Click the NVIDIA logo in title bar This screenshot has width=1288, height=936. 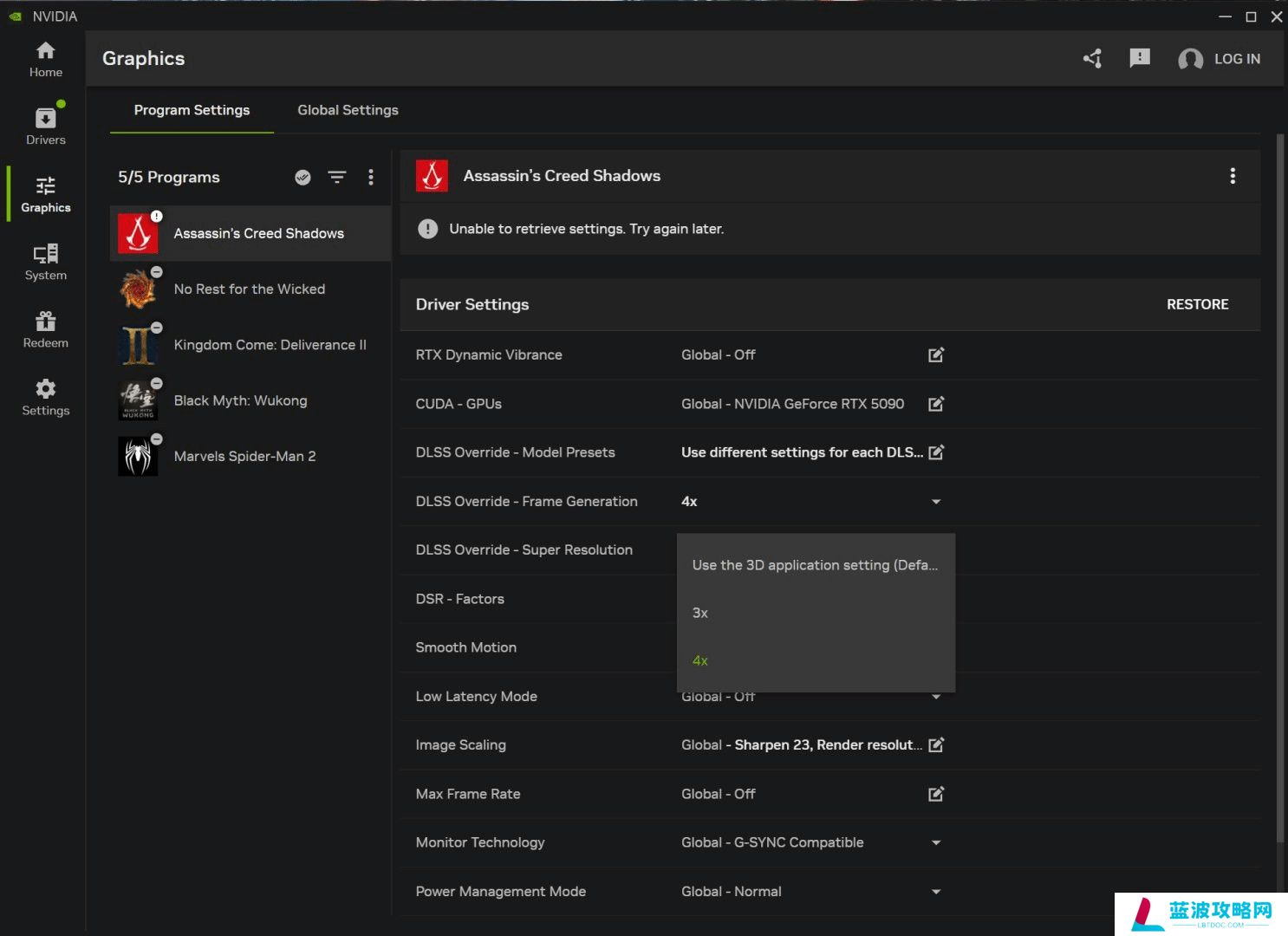[x=16, y=16]
